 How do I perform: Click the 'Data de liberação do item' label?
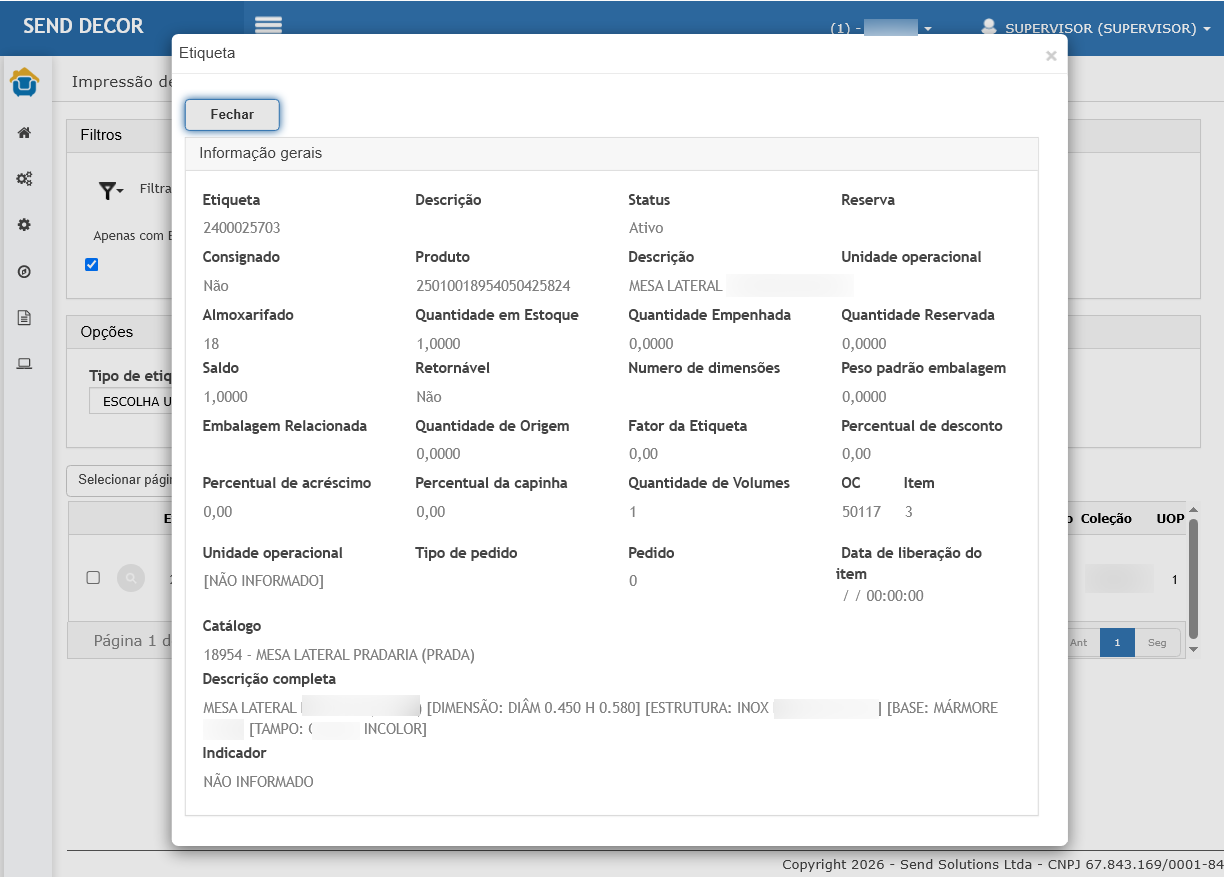coord(909,564)
